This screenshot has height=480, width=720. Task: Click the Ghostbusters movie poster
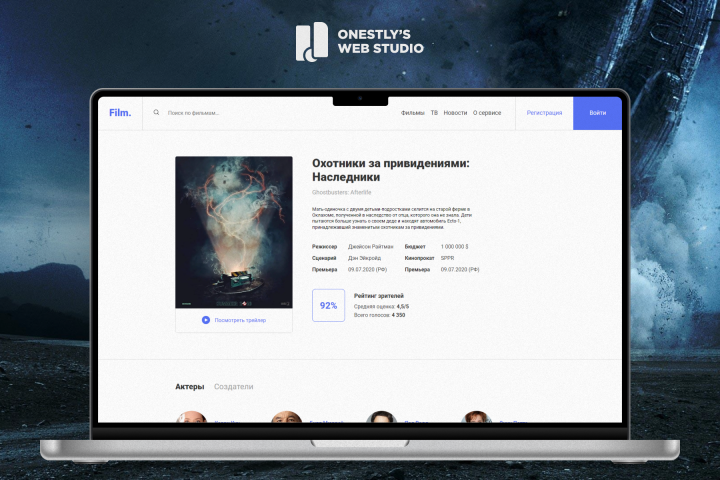click(234, 232)
